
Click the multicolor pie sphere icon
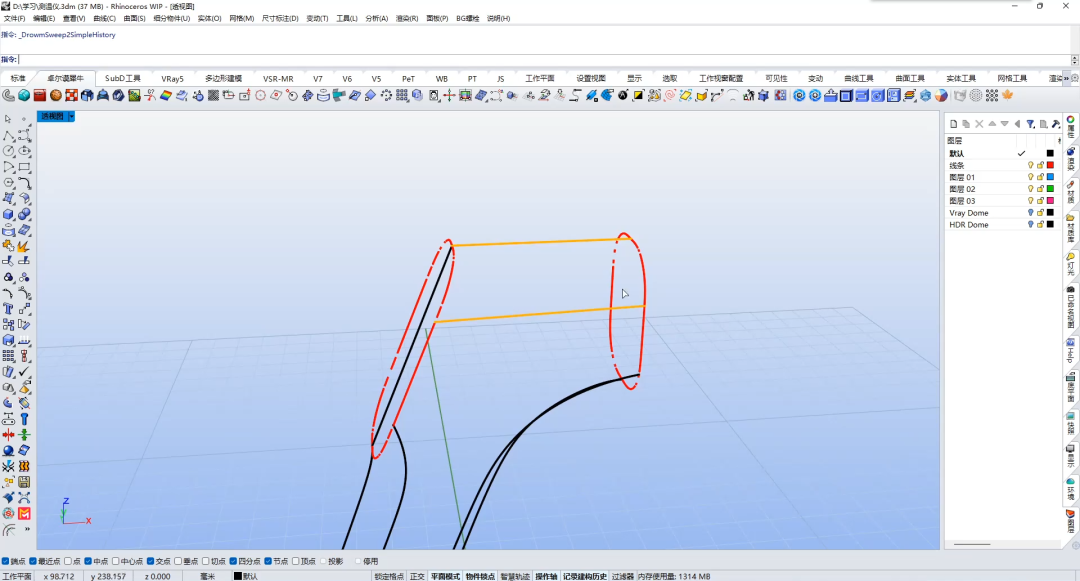click(941, 96)
